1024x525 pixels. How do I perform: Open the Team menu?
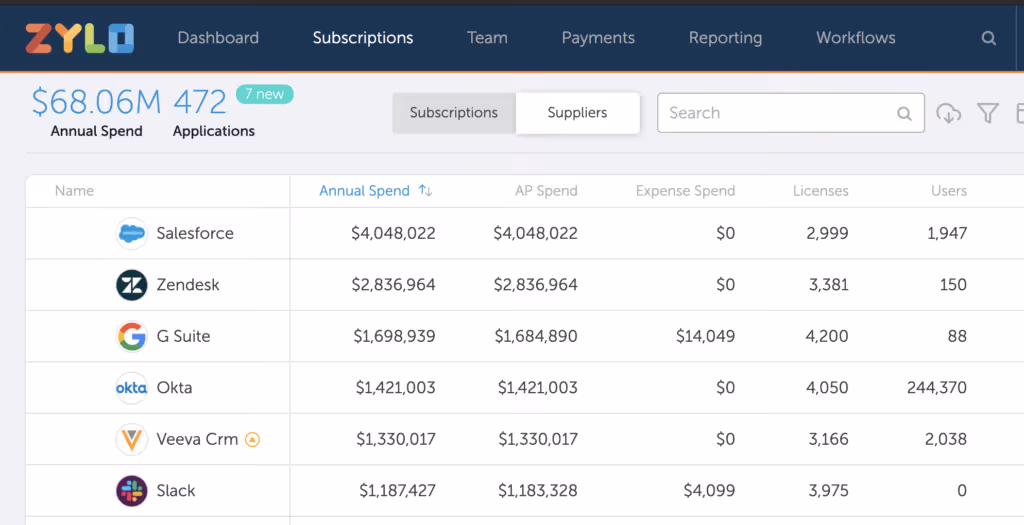(x=487, y=38)
